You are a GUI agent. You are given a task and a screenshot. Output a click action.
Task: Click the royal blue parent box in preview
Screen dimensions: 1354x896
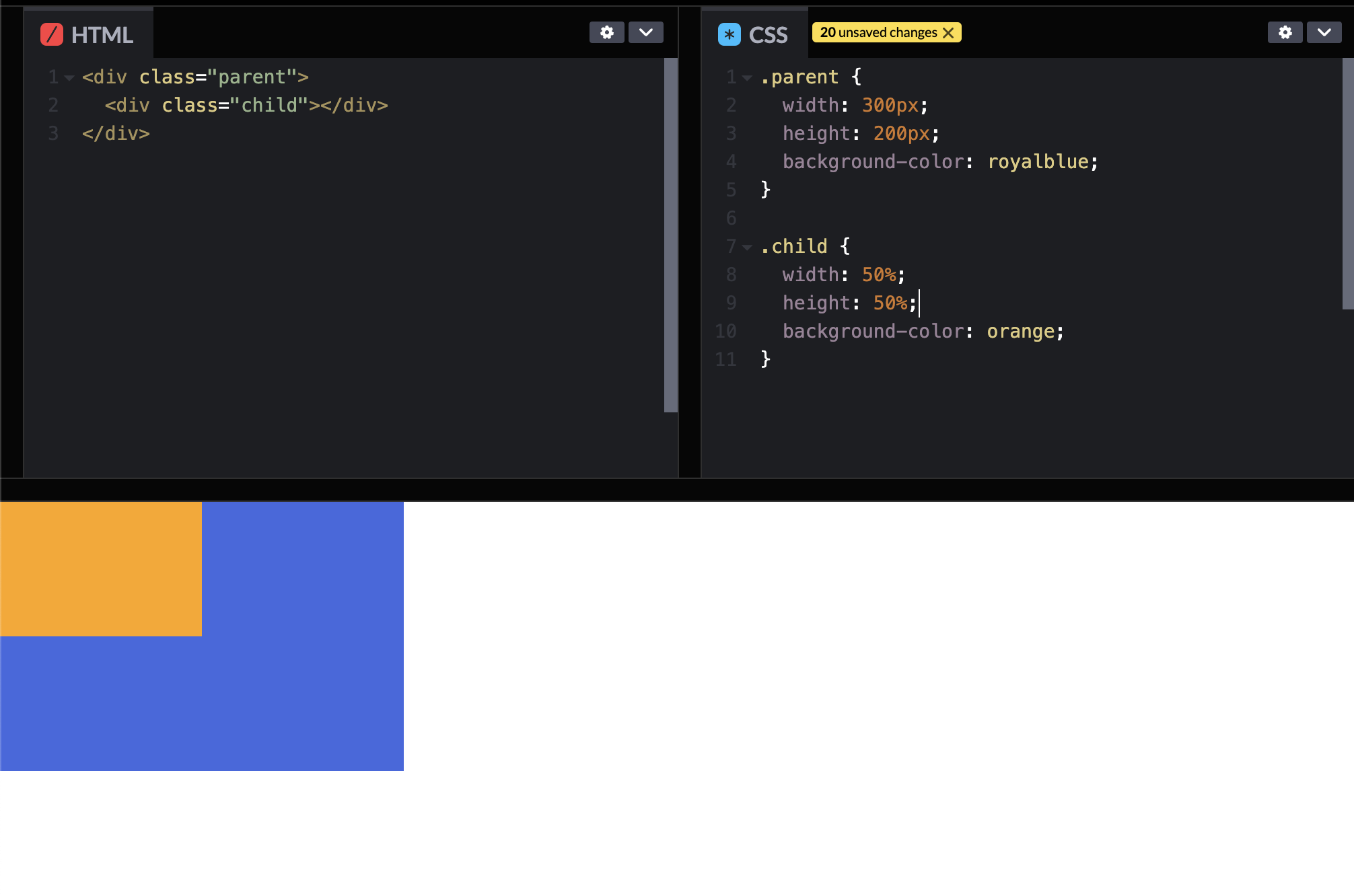pos(303,673)
